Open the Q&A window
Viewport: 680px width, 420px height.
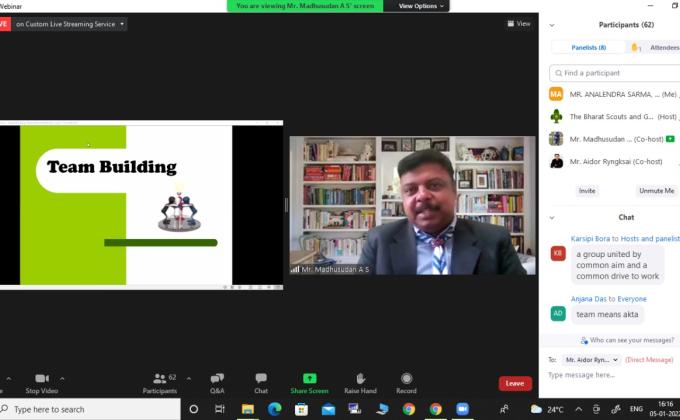point(217,379)
